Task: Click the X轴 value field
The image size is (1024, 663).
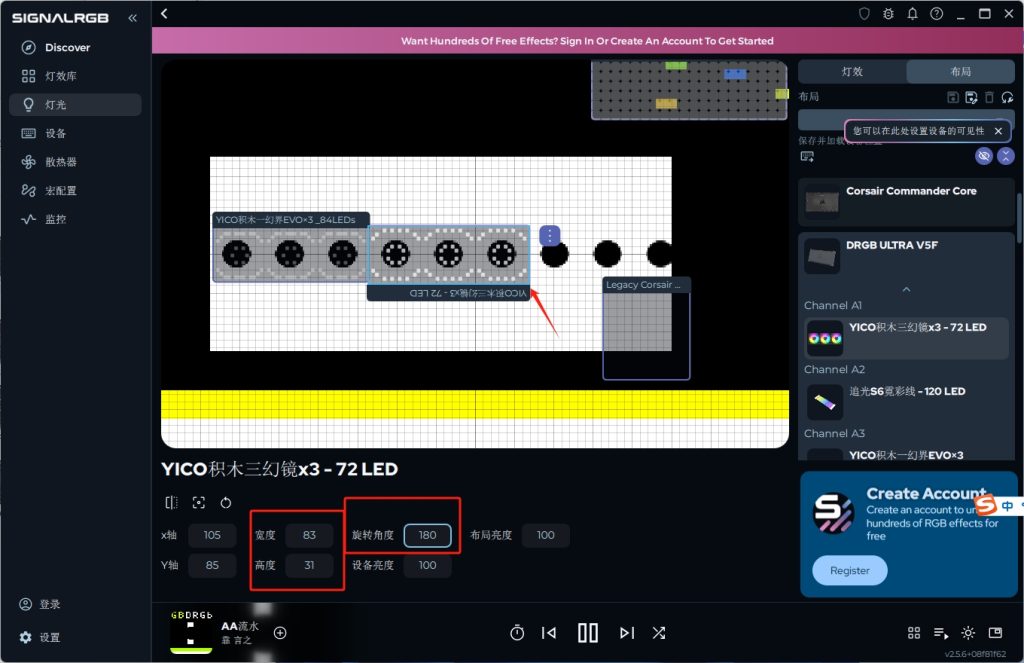Action: [212, 535]
